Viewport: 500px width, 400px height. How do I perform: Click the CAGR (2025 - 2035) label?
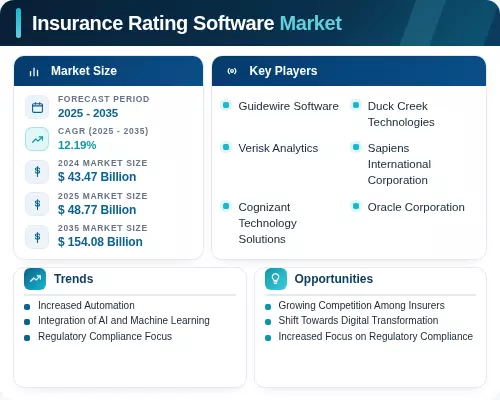103,131
